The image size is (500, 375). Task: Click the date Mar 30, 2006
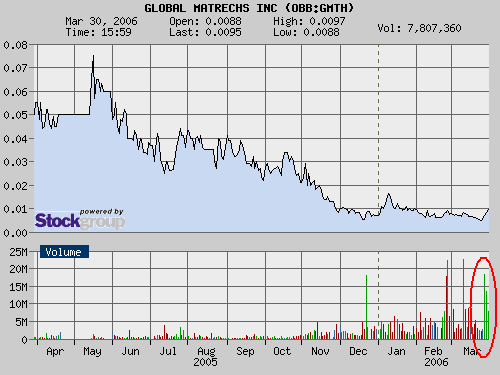point(101,21)
